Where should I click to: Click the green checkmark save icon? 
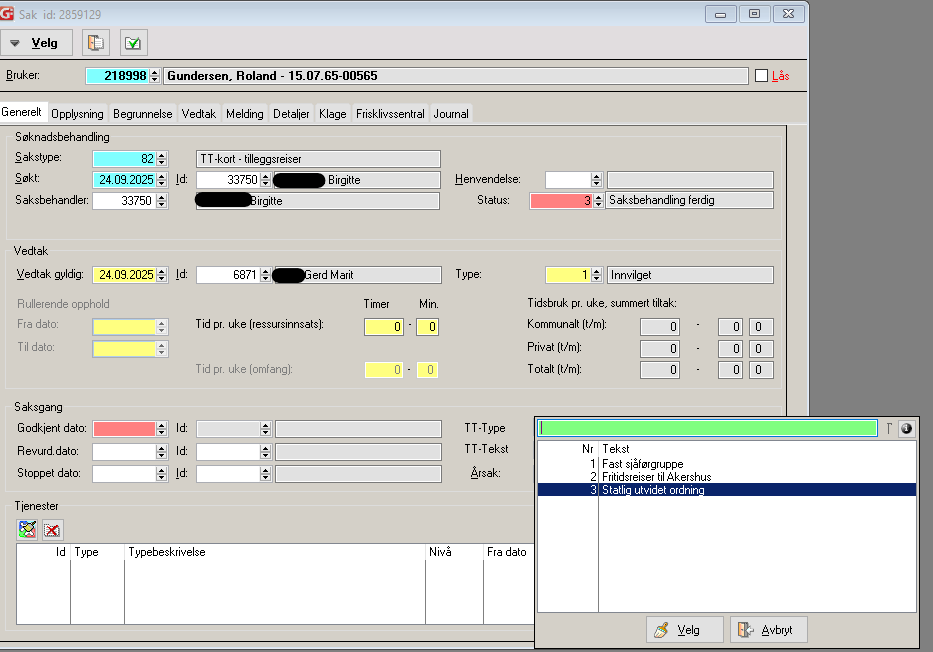click(x=134, y=43)
